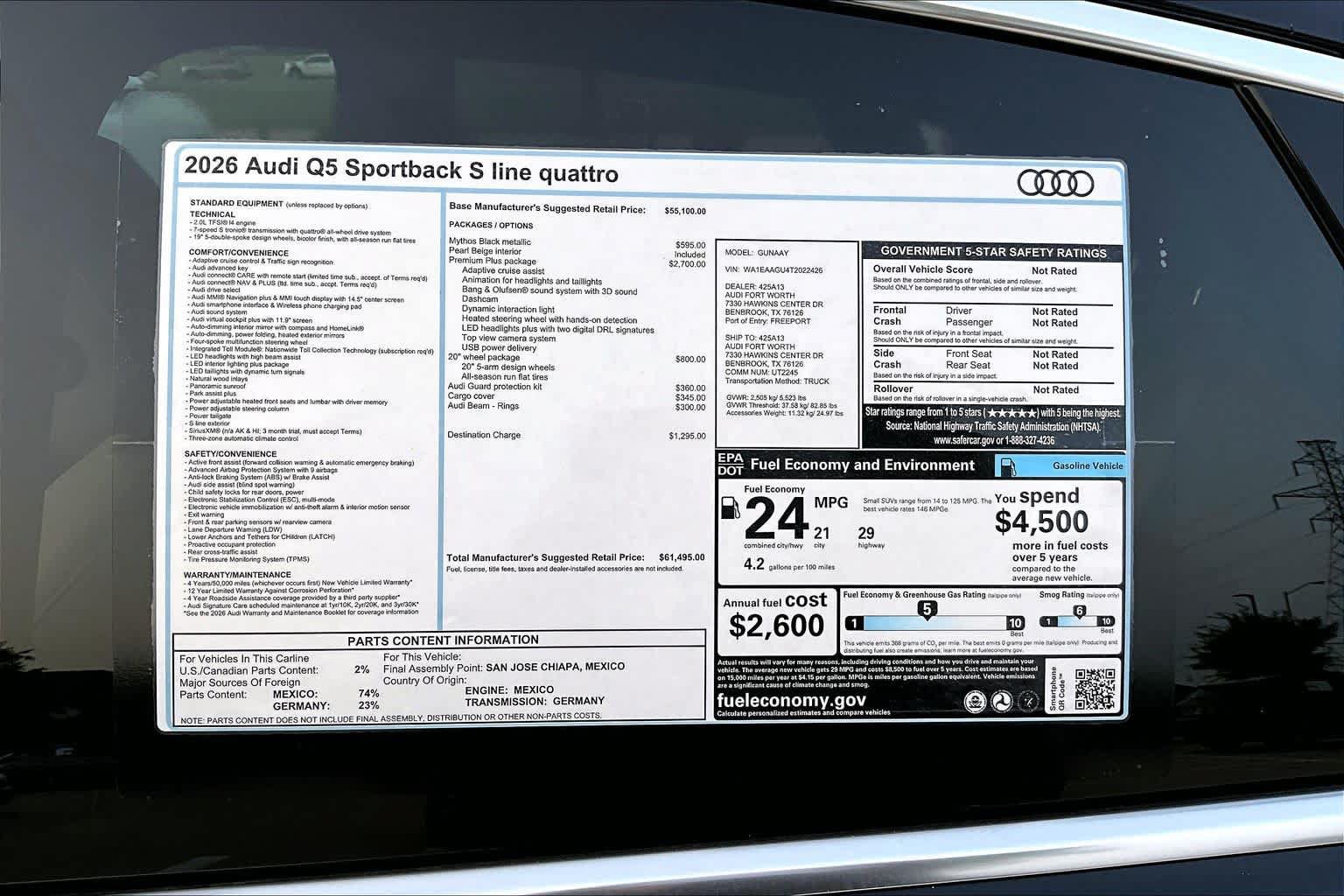Click the Mythos Black metallic option line
The width and height of the screenshot is (1344, 896).
pos(490,241)
